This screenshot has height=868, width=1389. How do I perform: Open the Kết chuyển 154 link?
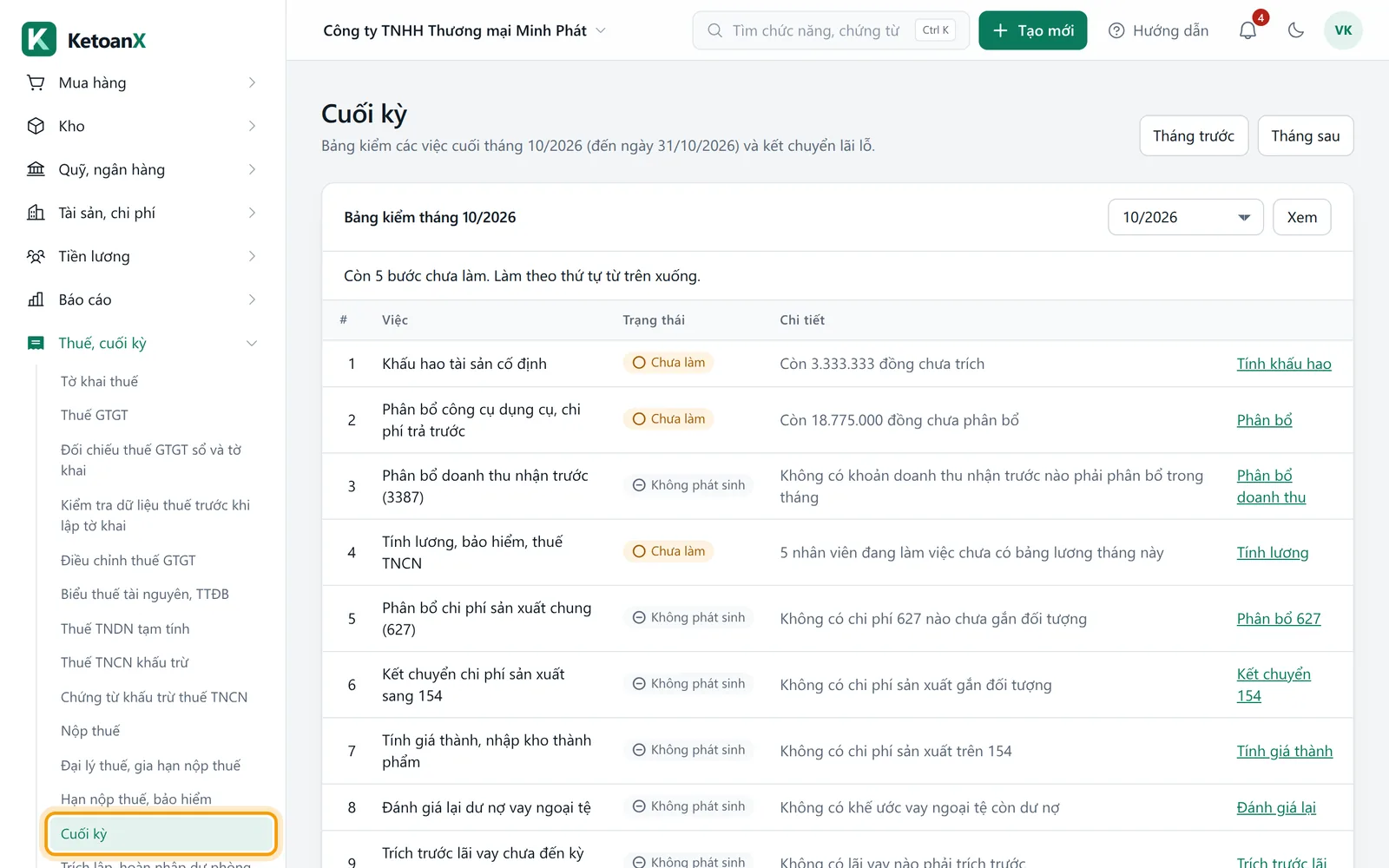pyautogui.click(x=1274, y=685)
